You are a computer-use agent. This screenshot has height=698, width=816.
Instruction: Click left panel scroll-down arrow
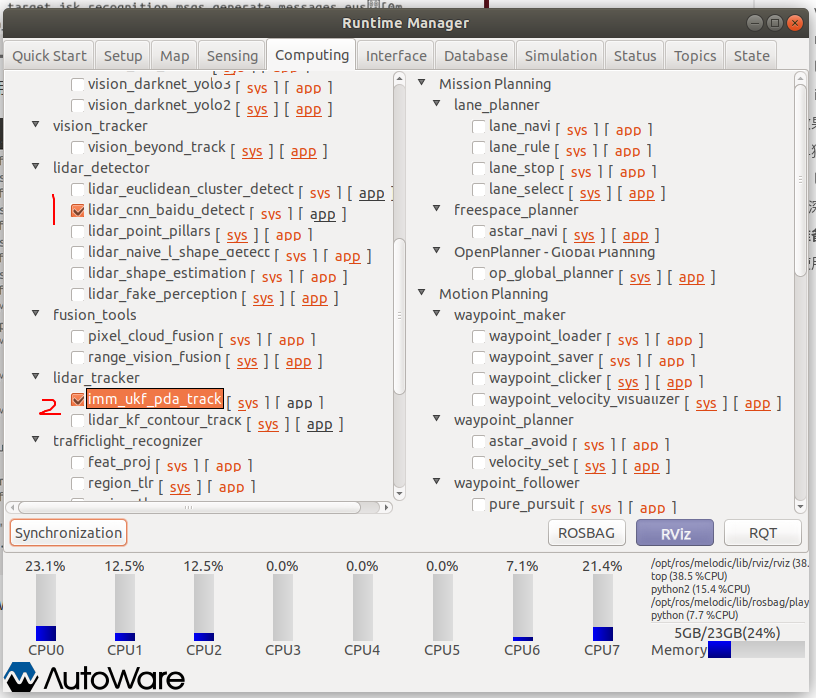pyautogui.click(x=399, y=493)
